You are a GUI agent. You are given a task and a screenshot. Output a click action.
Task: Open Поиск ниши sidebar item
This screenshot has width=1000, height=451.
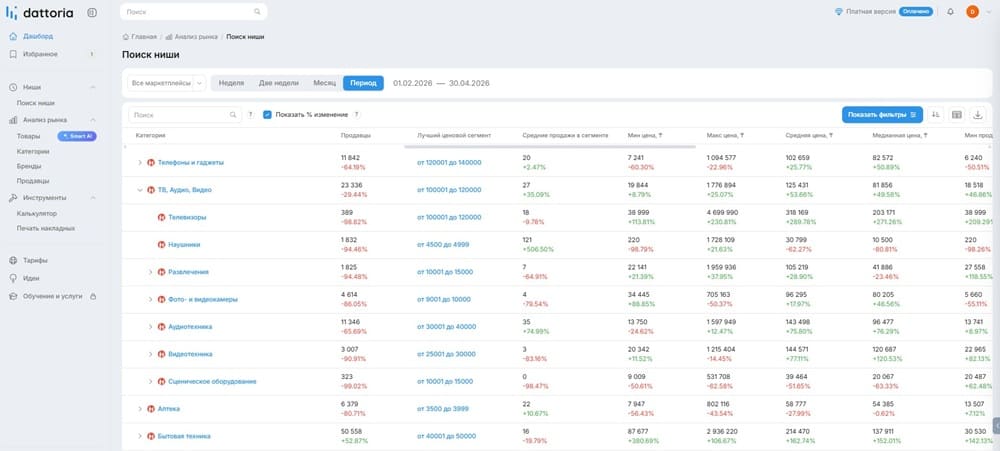(x=36, y=103)
